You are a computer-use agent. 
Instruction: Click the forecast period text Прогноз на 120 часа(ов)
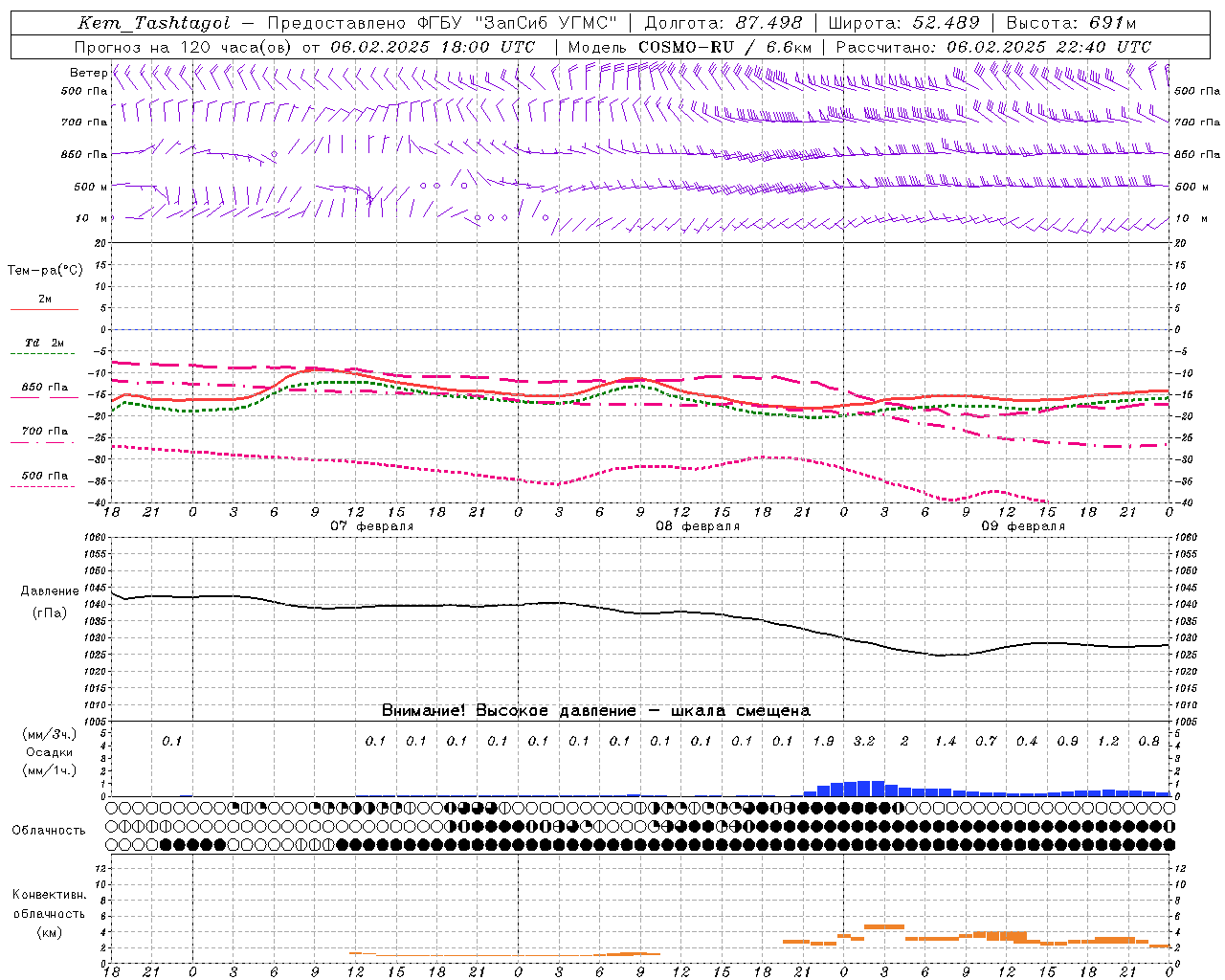[x=185, y=47]
